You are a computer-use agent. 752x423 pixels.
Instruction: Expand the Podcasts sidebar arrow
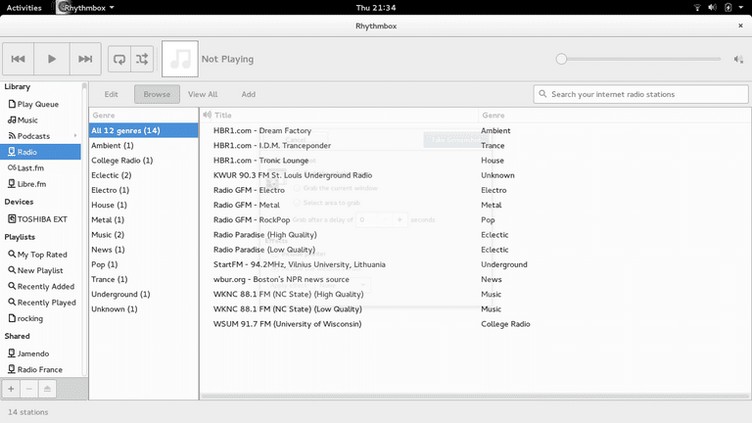click(x=75, y=136)
